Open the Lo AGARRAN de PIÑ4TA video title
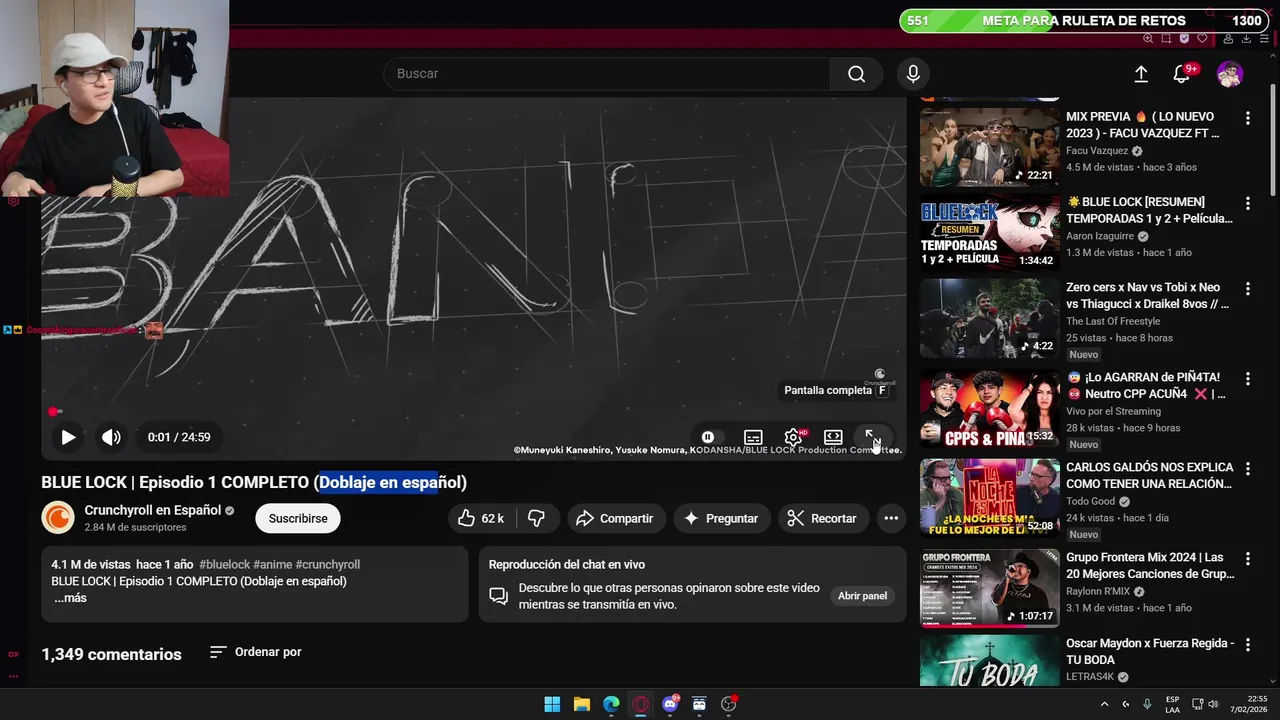The height and width of the screenshot is (720, 1280). (1146, 386)
